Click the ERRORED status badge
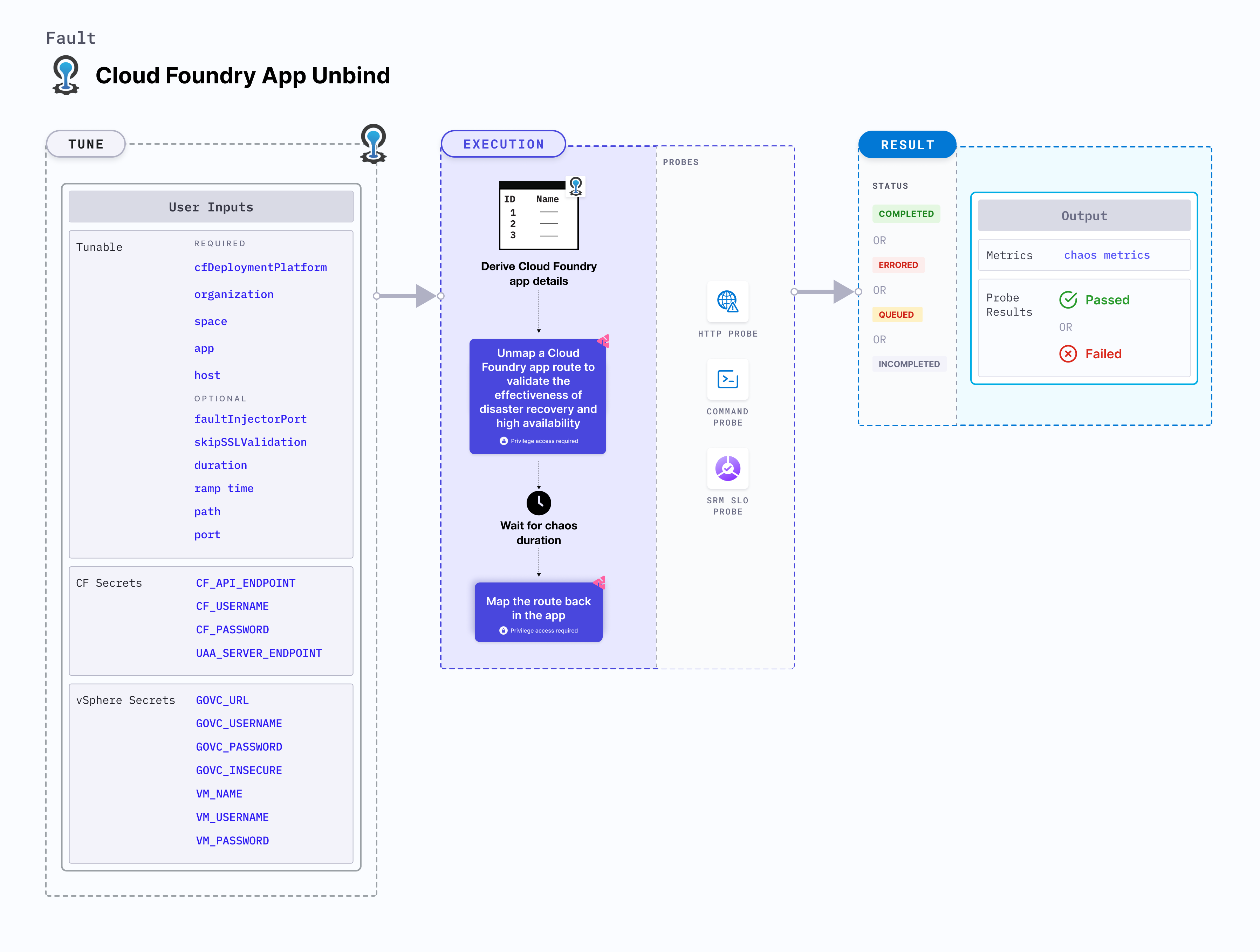The image size is (1260, 952). pyautogui.click(x=898, y=265)
